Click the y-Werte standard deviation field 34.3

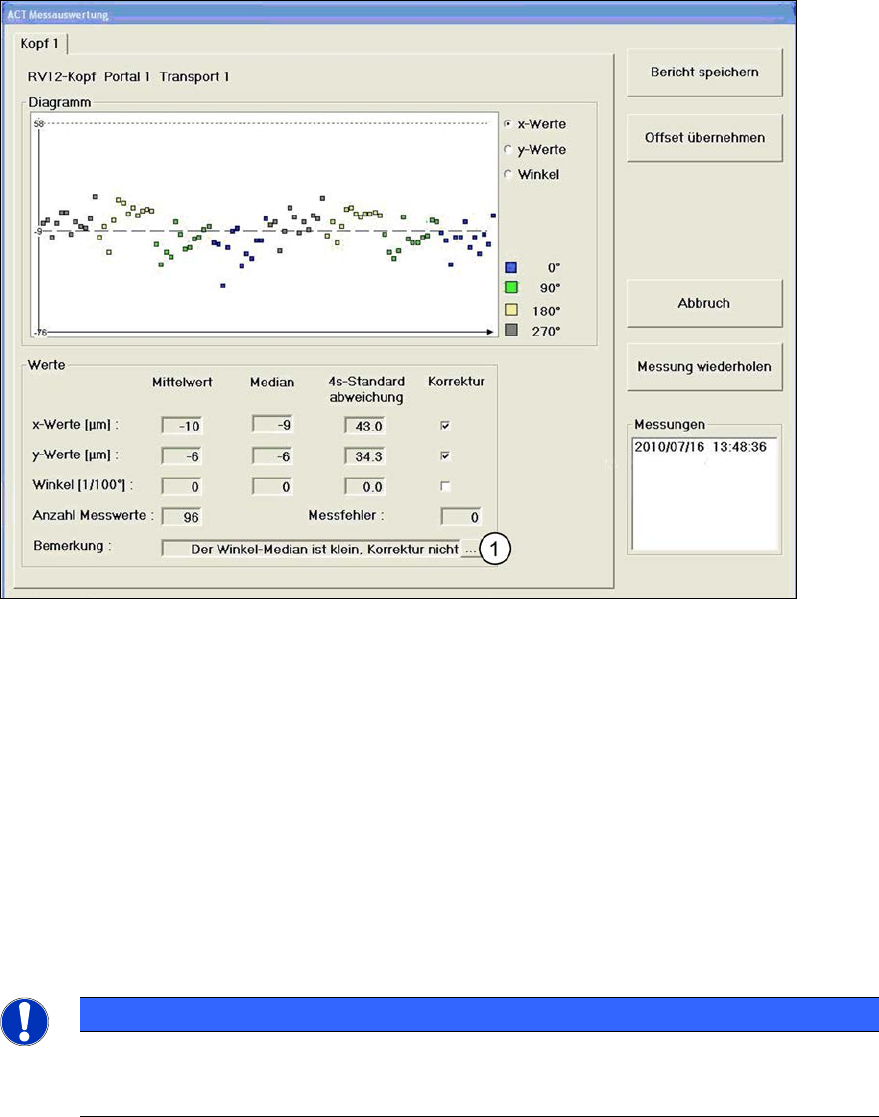point(365,457)
